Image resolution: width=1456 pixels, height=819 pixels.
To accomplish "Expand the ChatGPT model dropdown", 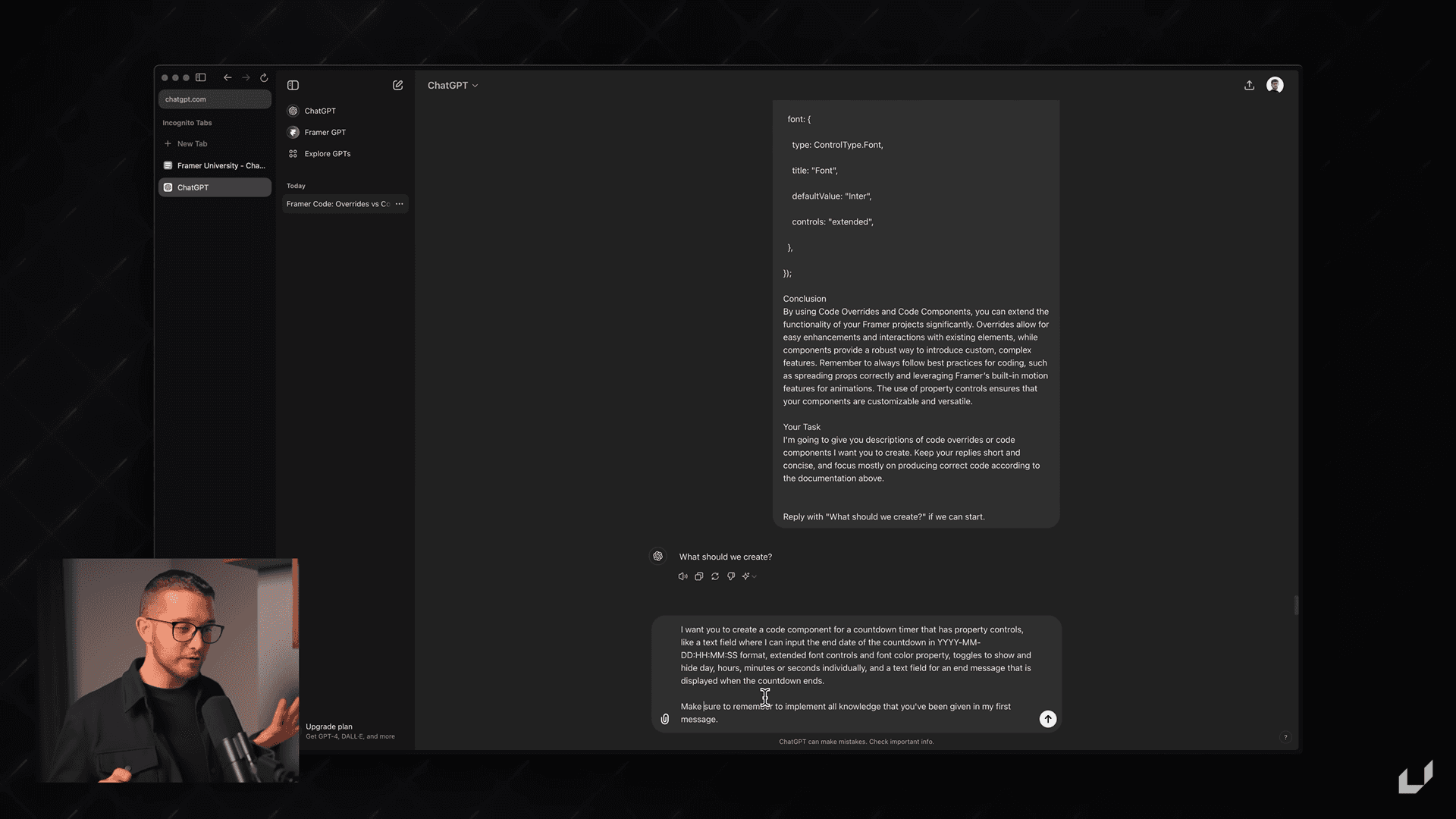I will point(453,85).
